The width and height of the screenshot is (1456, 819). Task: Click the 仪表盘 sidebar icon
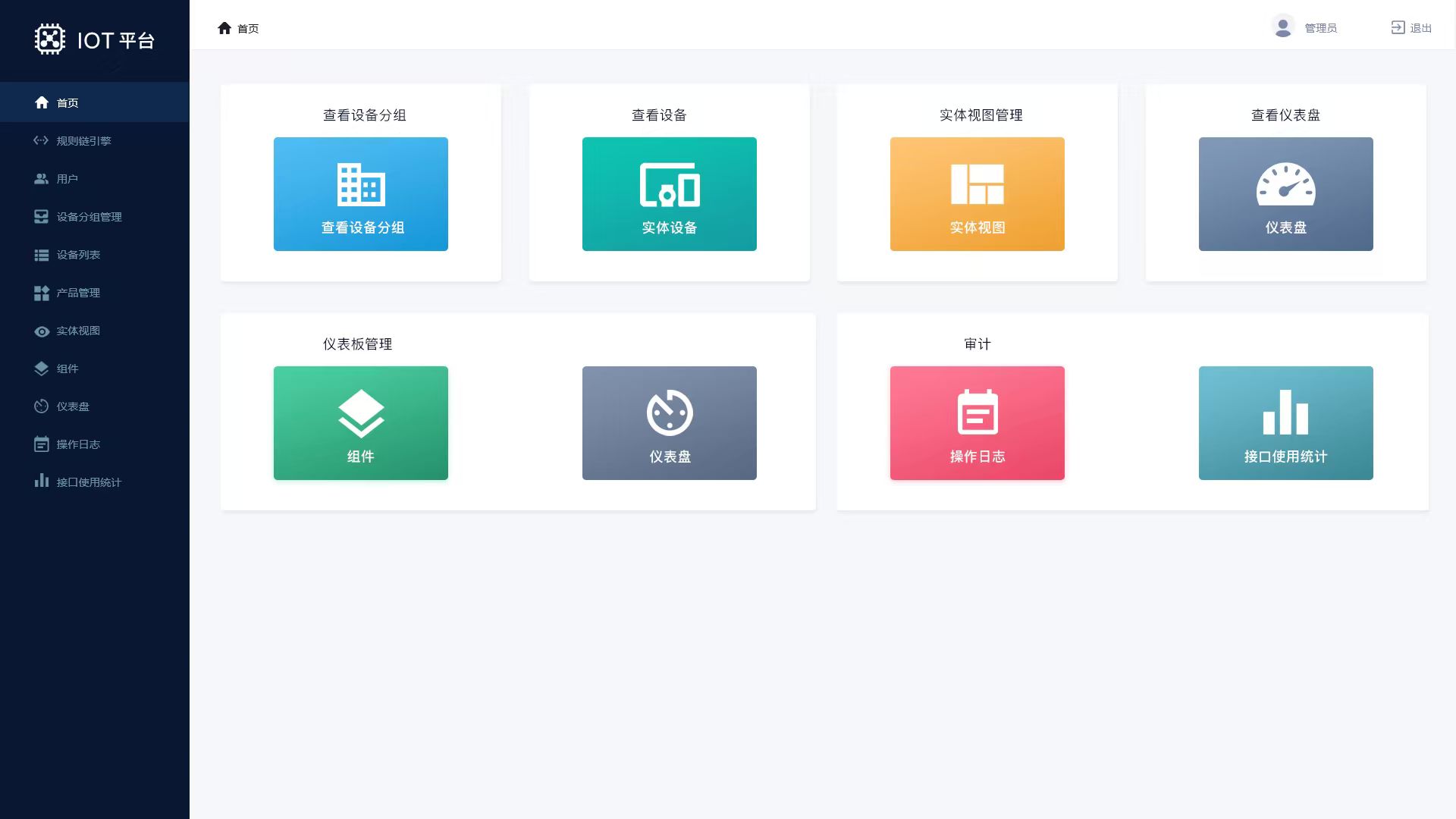tap(42, 406)
